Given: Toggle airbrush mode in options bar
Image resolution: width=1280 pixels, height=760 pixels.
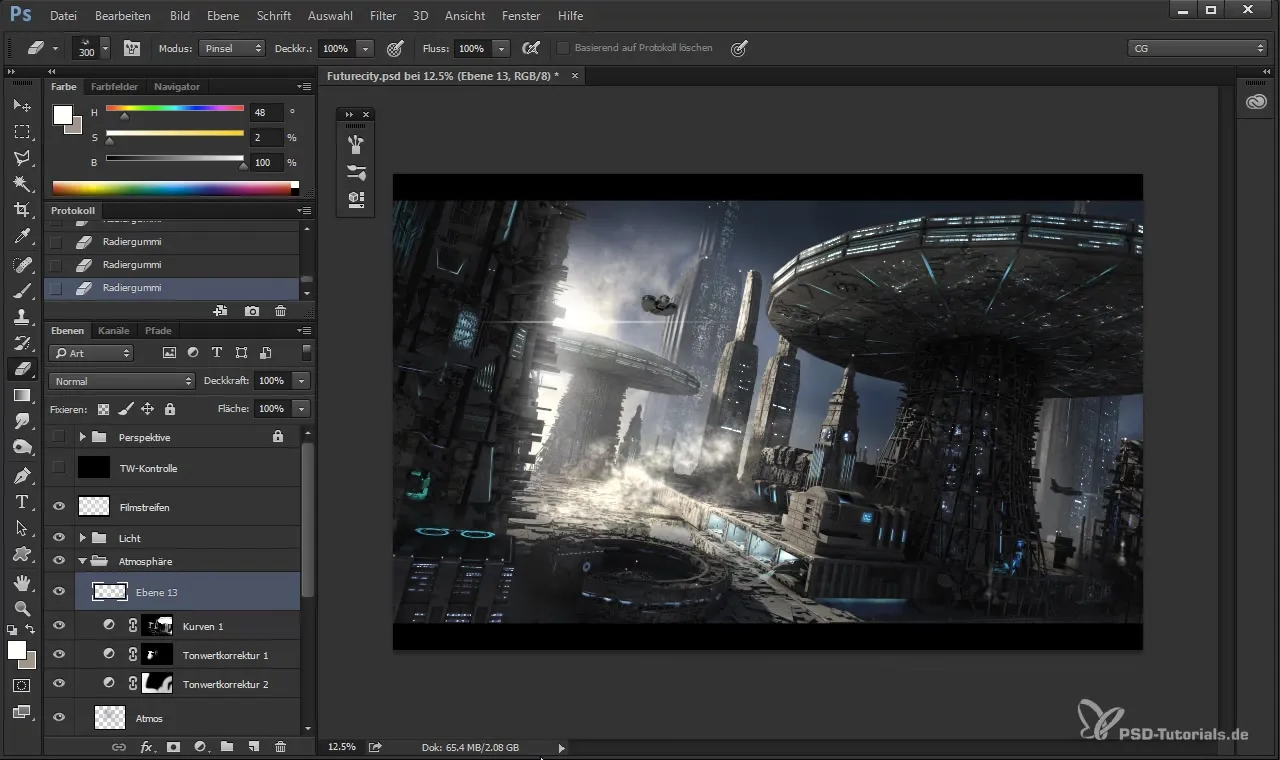Looking at the screenshot, I should coord(531,48).
